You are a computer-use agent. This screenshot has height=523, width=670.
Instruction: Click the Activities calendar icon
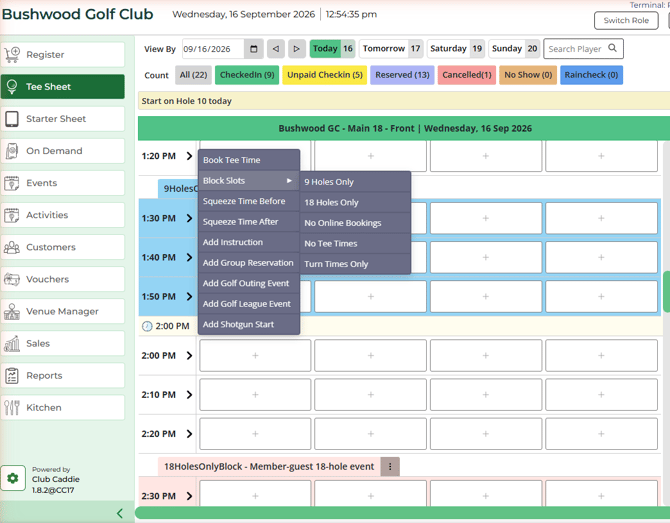pos(12,215)
